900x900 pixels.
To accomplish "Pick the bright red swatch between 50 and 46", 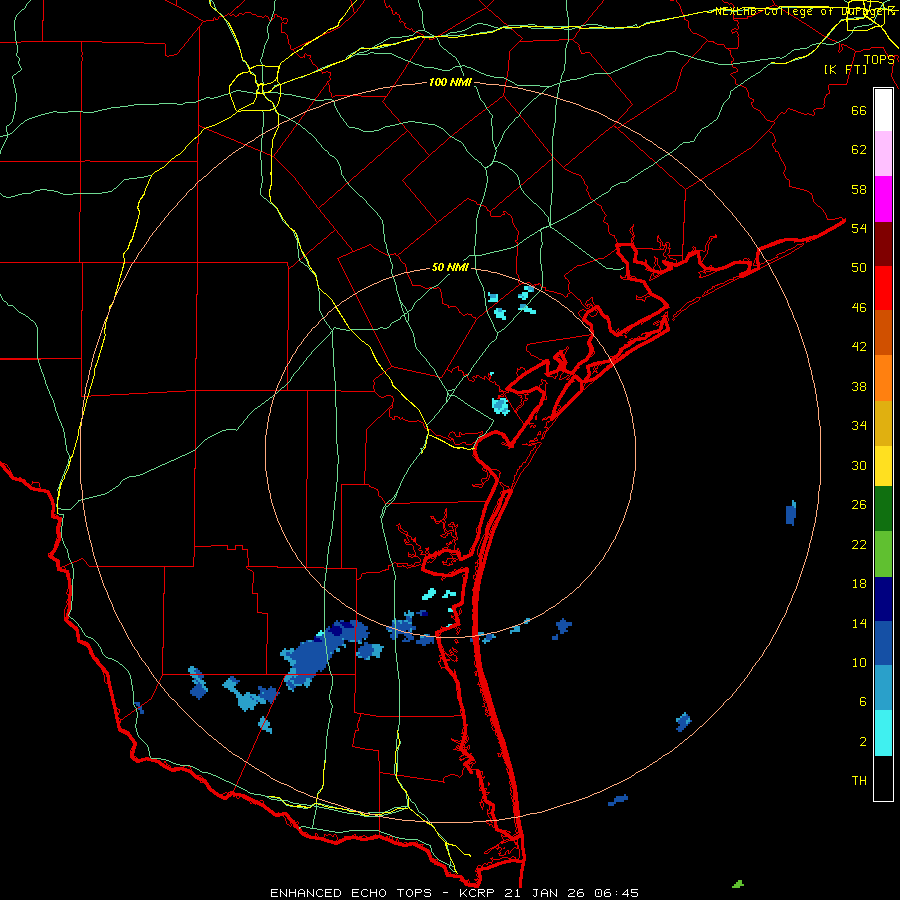I will point(883,288).
